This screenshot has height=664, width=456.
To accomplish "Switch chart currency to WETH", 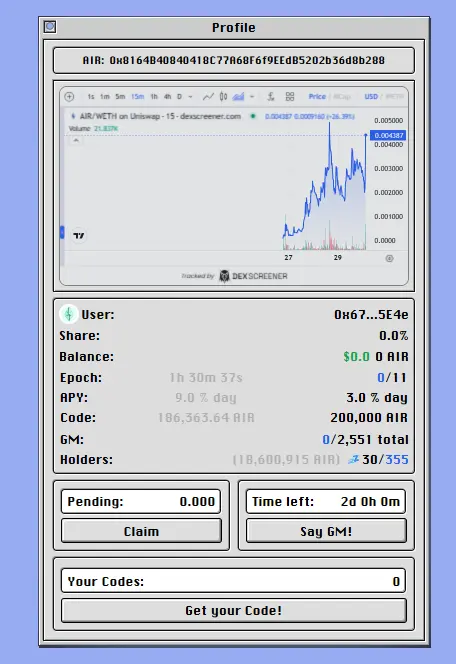I will tap(394, 97).
